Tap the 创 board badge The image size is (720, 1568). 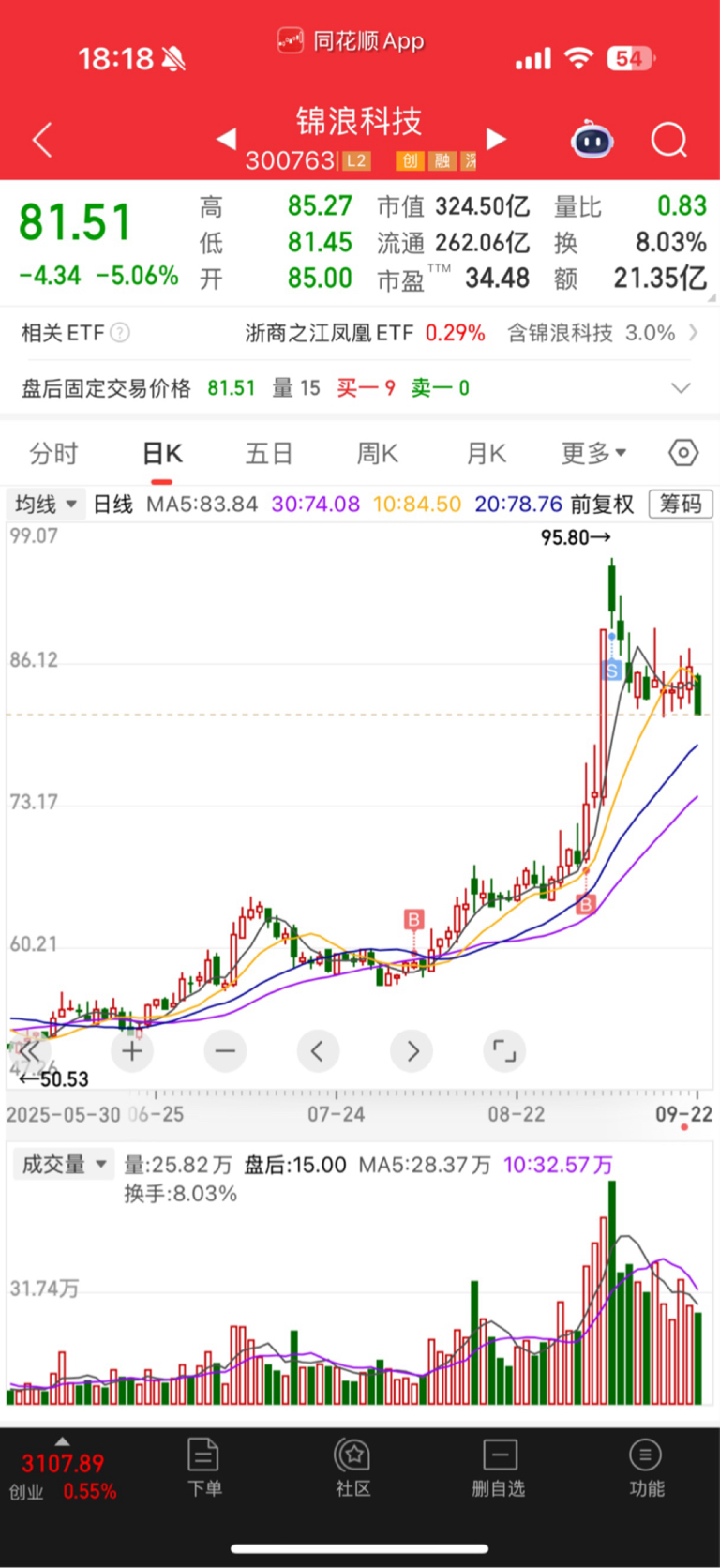coord(410,161)
